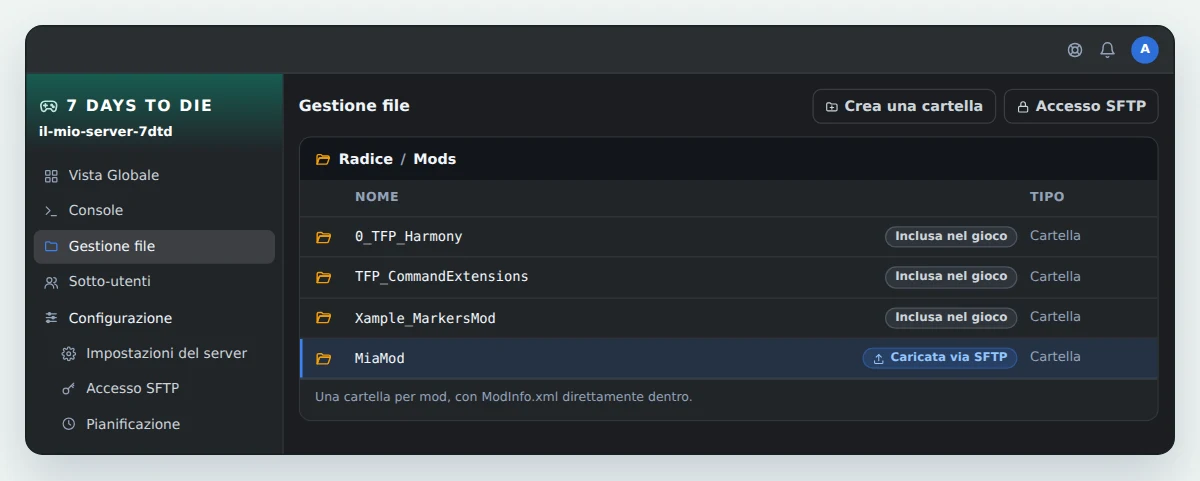Click the ModInfo.xml hint text below the list
The image size is (1200, 481).
click(503, 397)
